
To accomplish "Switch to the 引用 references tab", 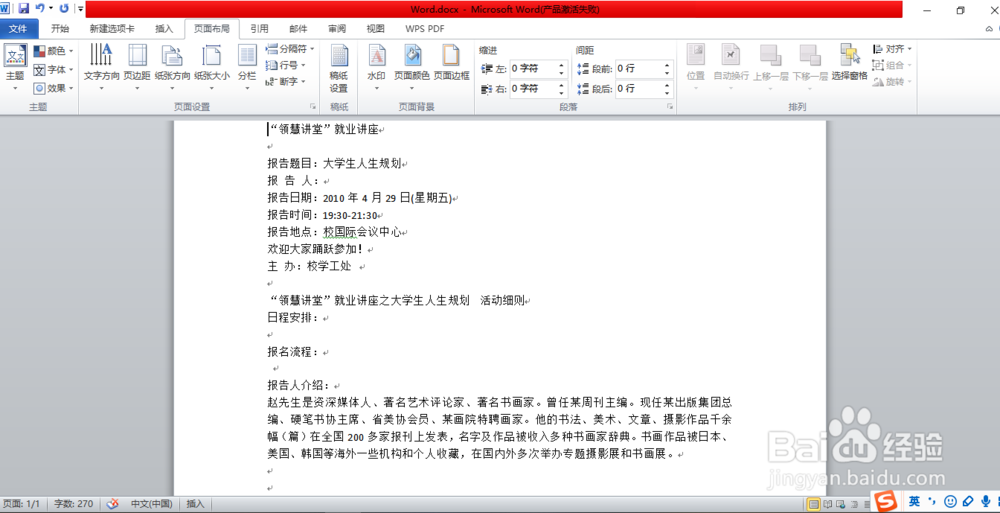I will click(x=259, y=29).
